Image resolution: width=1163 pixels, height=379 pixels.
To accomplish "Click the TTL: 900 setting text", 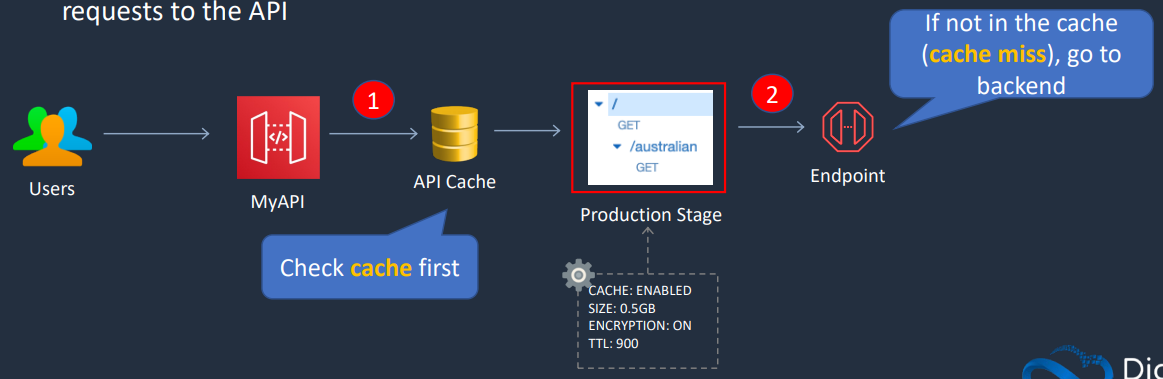I will [613, 343].
